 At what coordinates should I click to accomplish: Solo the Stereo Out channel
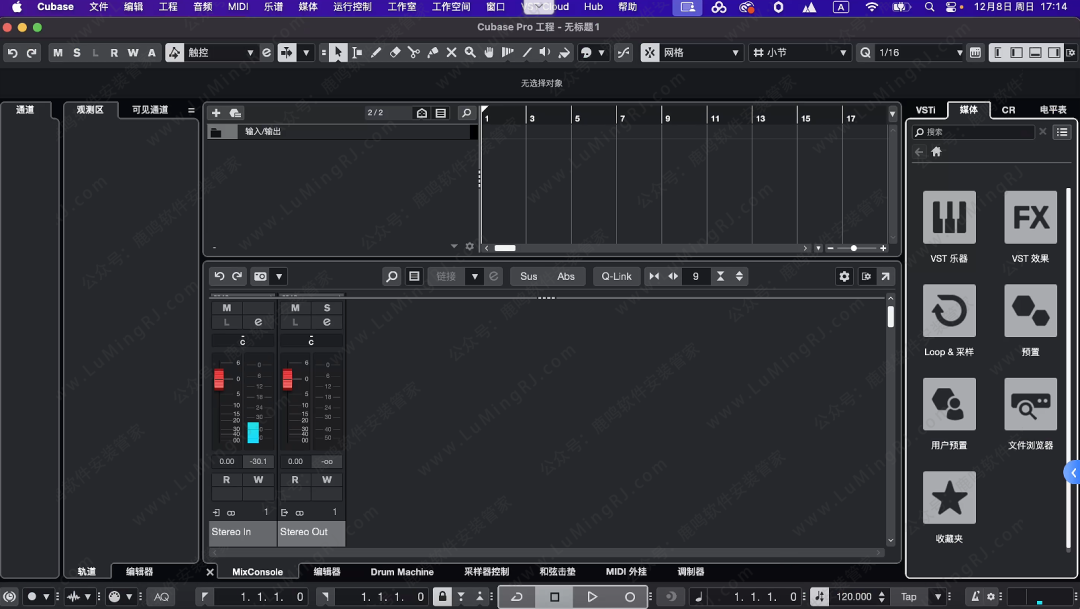pos(327,308)
